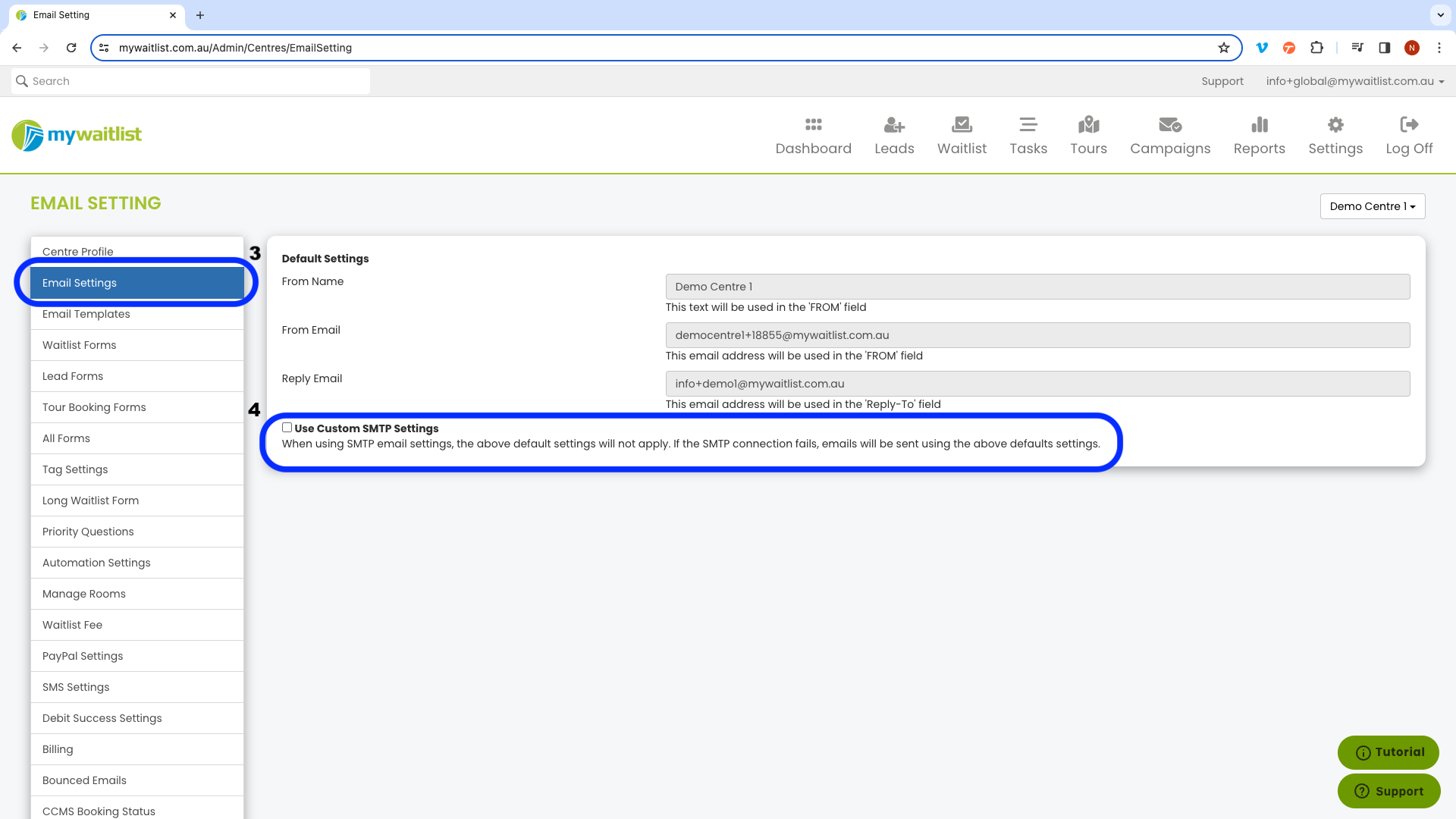Go forward in browser history
Screen dimensions: 1456x819
pos(44,48)
